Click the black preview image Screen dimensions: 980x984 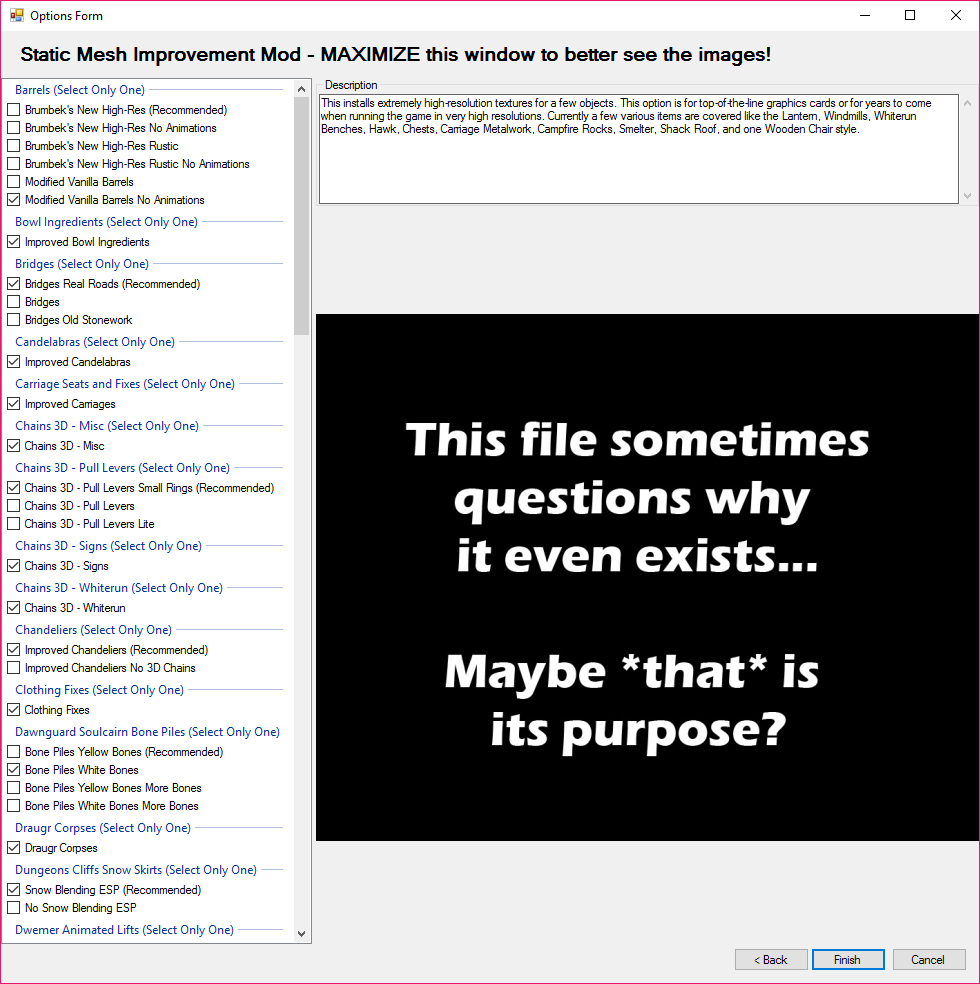click(647, 577)
